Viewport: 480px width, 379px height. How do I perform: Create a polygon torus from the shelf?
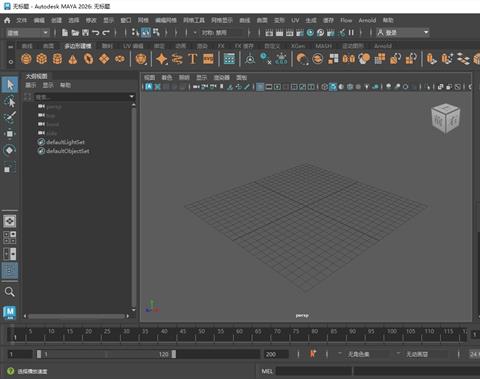88,59
